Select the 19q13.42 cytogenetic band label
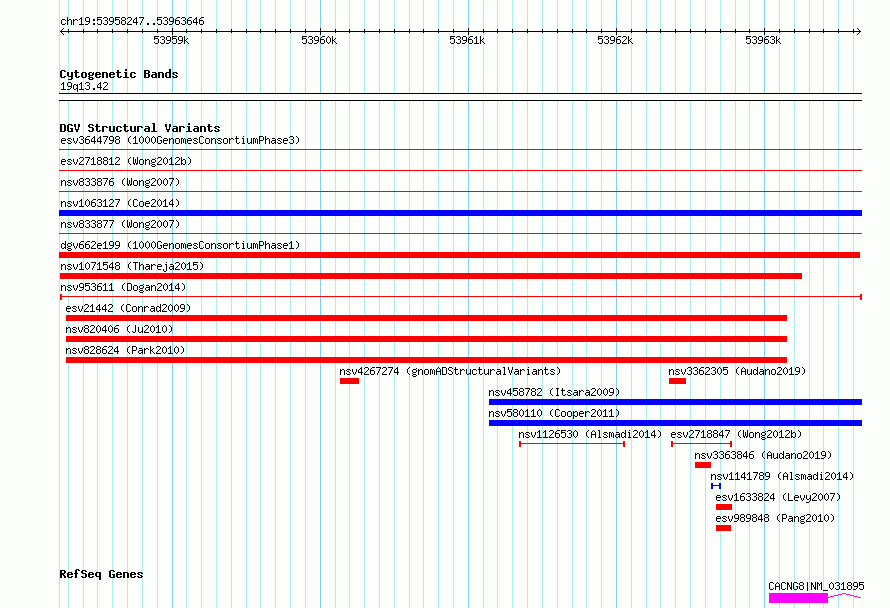The width and height of the screenshot is (890, 608). [84, 86]
